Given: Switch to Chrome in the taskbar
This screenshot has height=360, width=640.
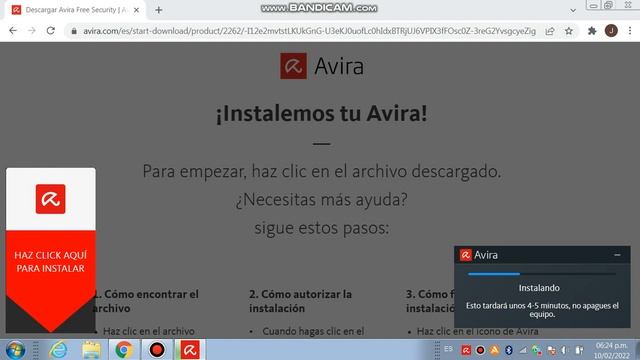Looking at the screenshot, I should [x=124, y=350].
